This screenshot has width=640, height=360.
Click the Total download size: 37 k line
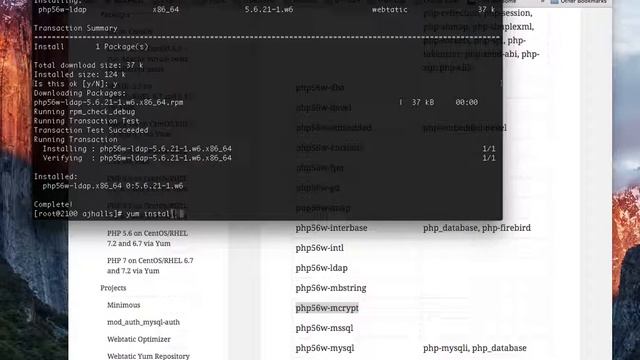tap(88, 65)
